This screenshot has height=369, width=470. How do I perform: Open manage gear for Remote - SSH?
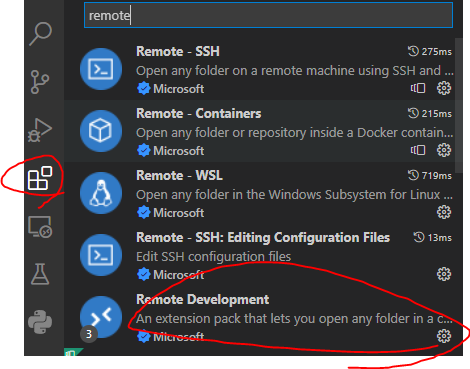coord(444,88)
